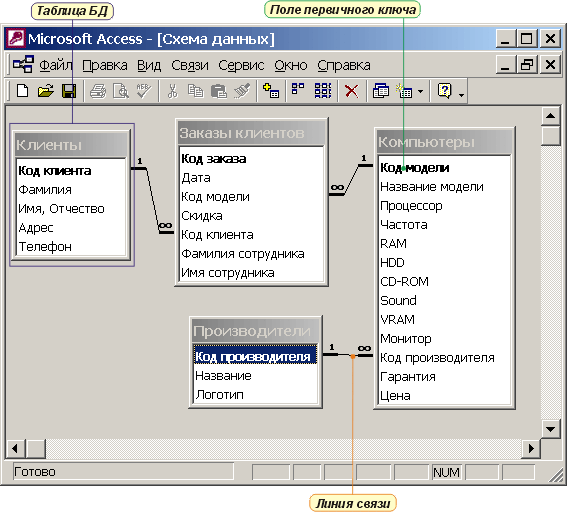The width and height of the screenshot is (567, 512).
Task: Open the New Object dropdown arrow
Action: pos(420,91)
